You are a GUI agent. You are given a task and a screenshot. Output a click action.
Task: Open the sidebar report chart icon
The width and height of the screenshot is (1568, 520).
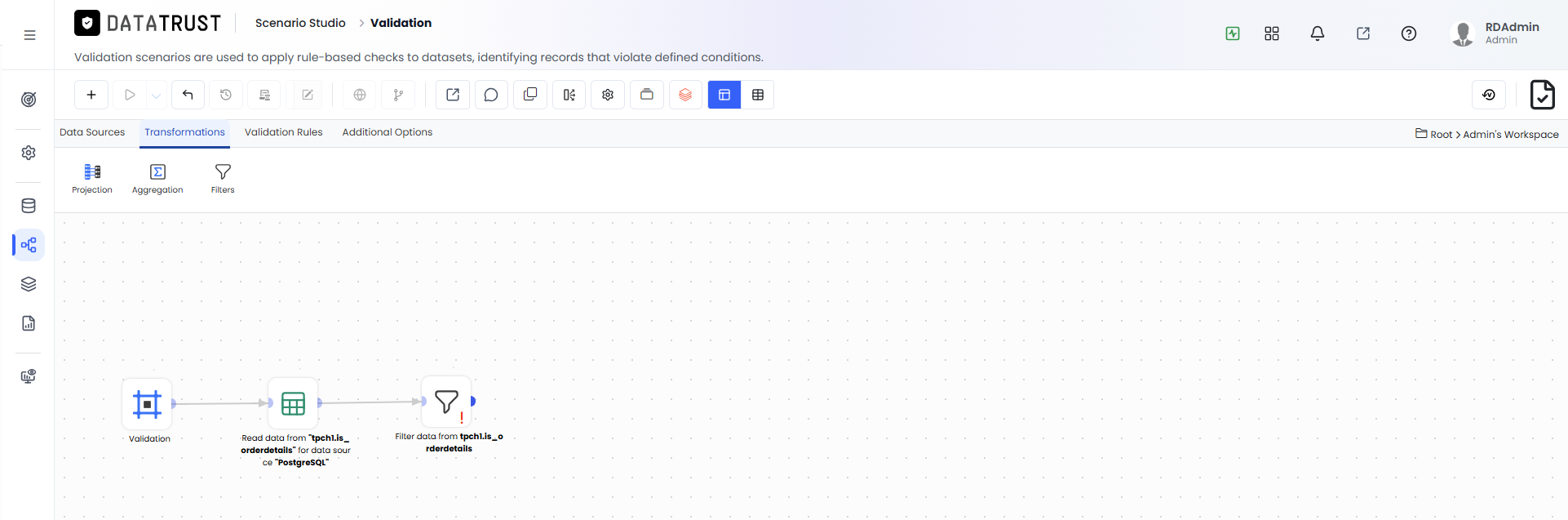(x=29, y=323)
